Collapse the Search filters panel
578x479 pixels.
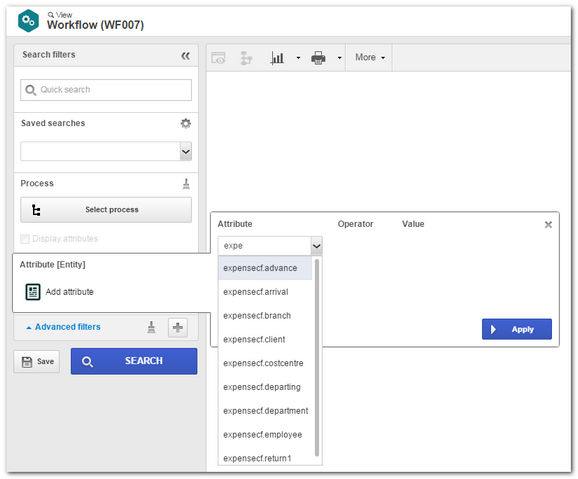tap(185, 56)
